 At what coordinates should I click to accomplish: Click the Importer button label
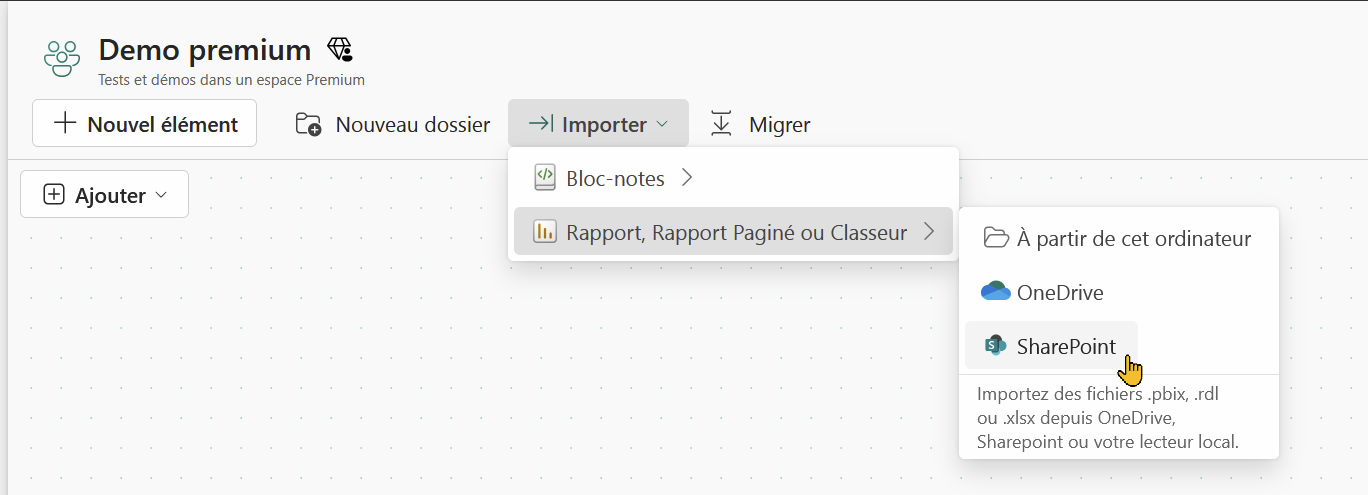pyautogui.click(x=604, y=125)
